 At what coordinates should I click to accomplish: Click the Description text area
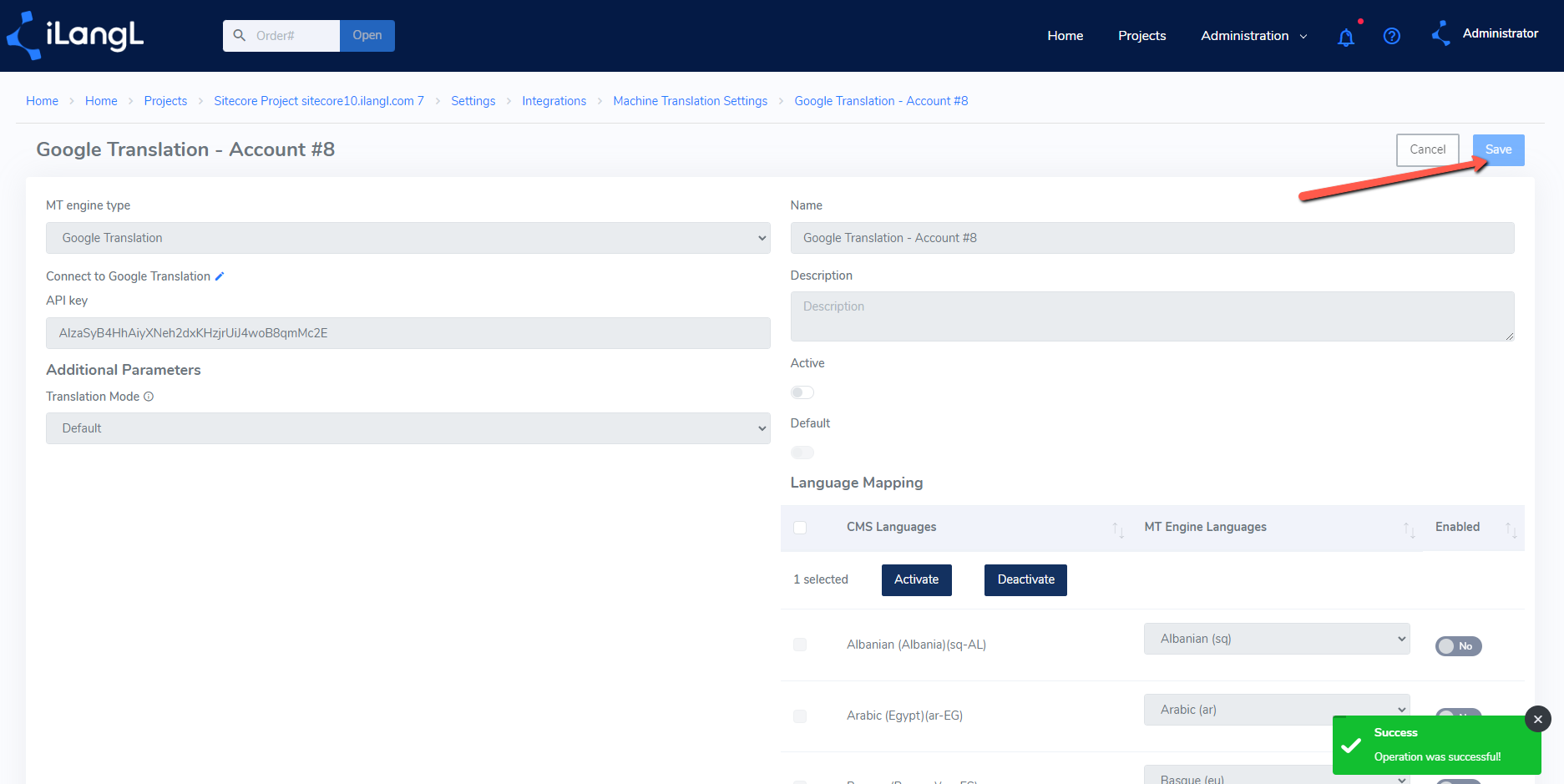click(1151, 316)
